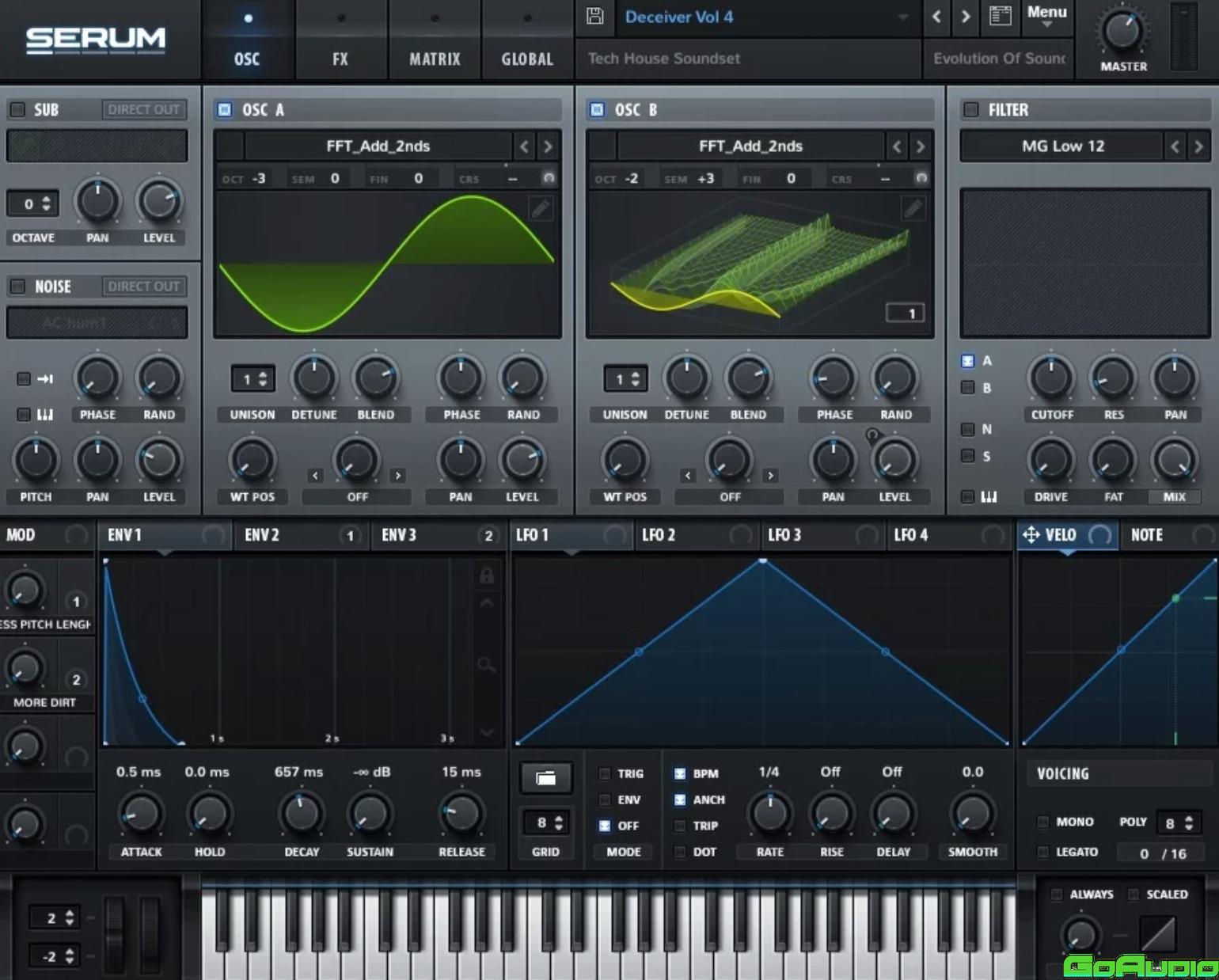Select the LFO 2 tab

[697, 535]
